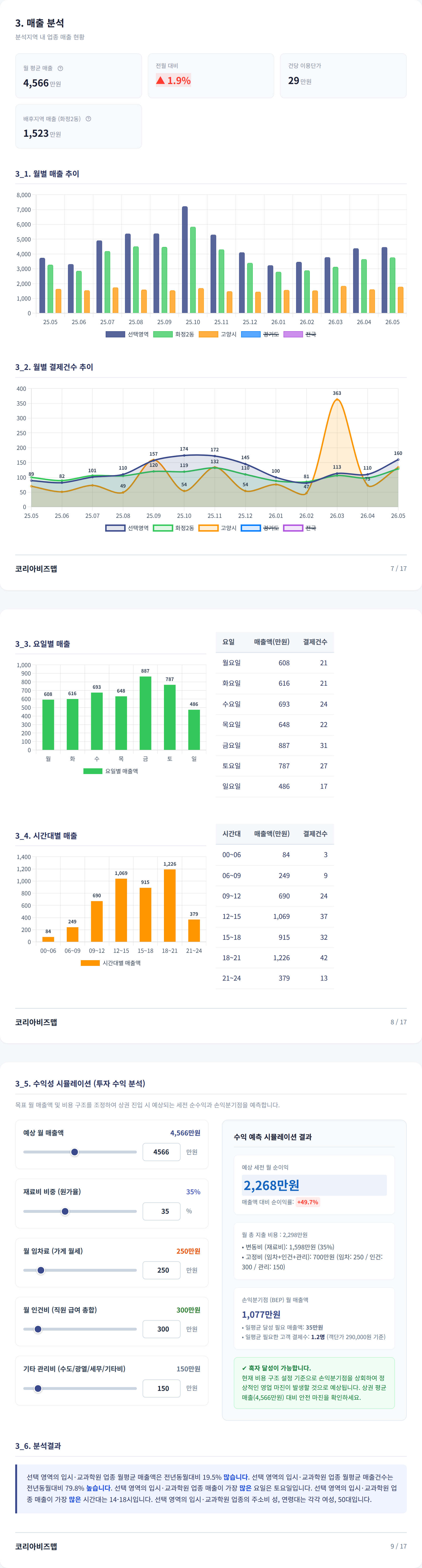Select the 화요일 row in weekday table
This screenshot has width=422, height=1568.
pyautogui.click(x=275, y=684)
